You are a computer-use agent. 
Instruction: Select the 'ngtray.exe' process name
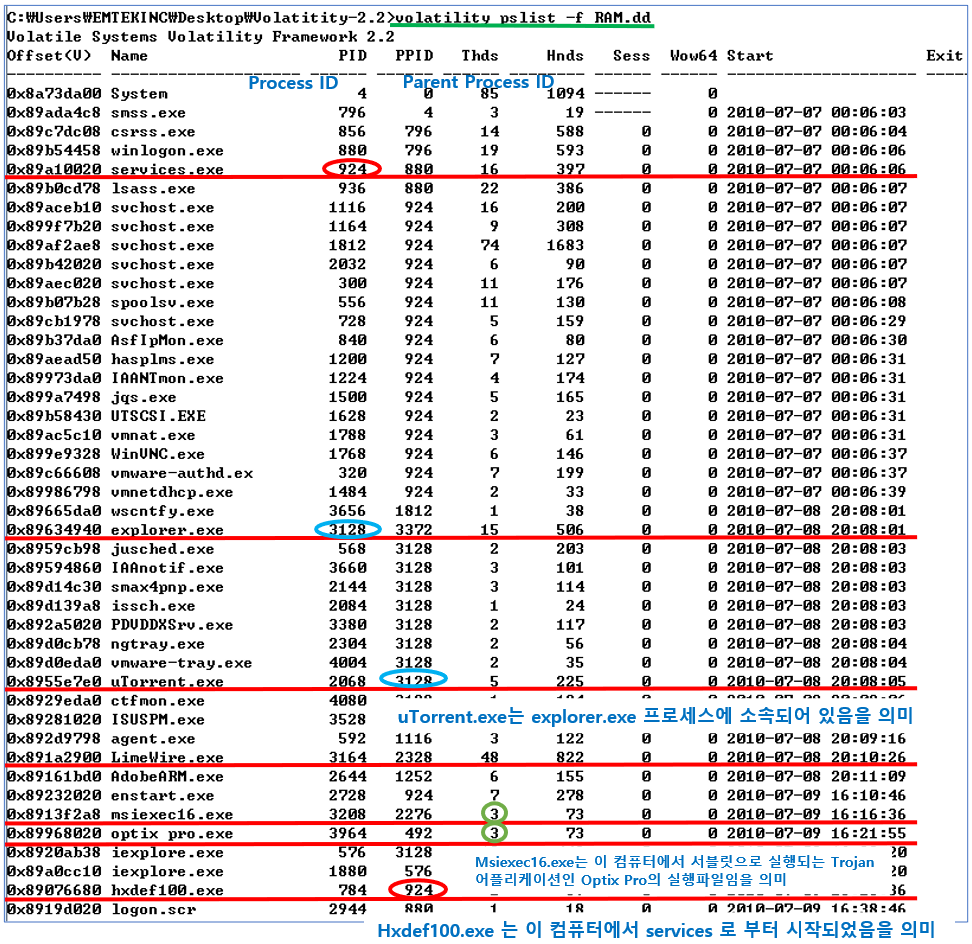158,644
